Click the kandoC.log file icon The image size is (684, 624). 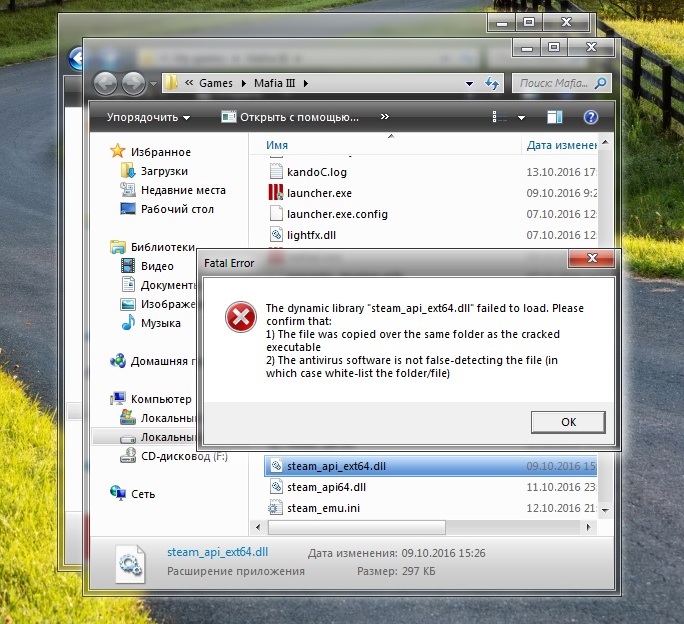276,171
